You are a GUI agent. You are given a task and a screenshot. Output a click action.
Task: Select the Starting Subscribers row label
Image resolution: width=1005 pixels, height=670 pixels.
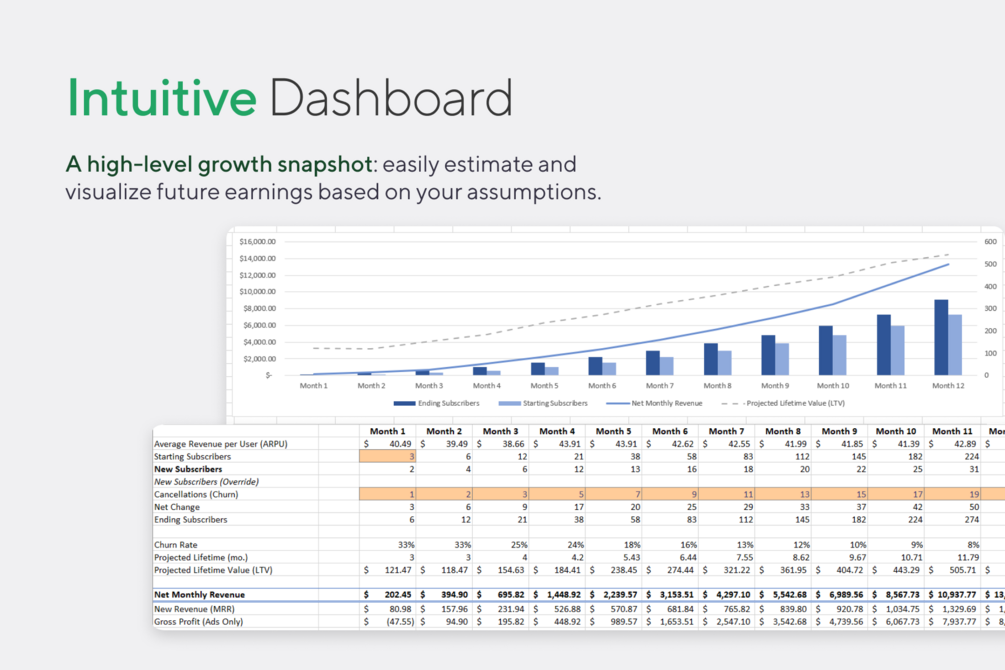click(192, 456)
